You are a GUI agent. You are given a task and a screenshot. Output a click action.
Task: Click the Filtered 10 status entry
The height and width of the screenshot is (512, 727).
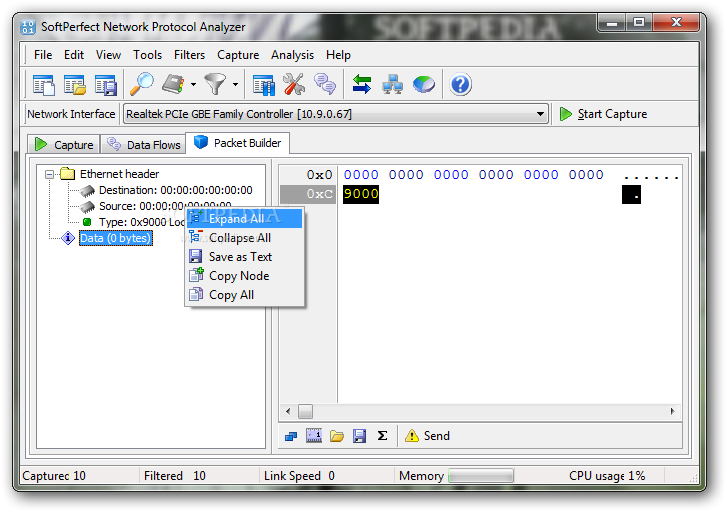click(175, 476)
